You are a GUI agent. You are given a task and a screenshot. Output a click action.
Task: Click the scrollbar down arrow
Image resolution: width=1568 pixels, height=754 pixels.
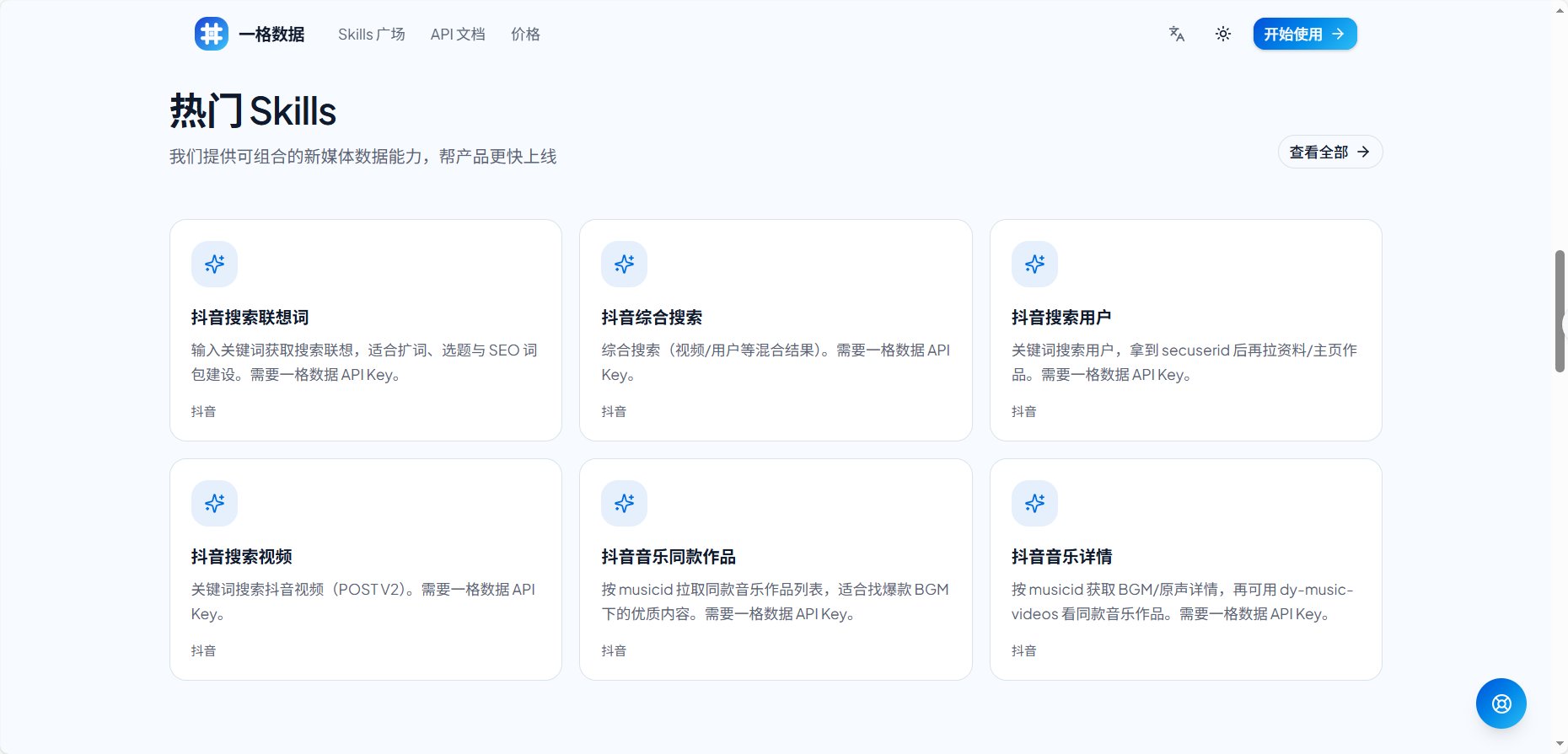(x=1560, y=746)
